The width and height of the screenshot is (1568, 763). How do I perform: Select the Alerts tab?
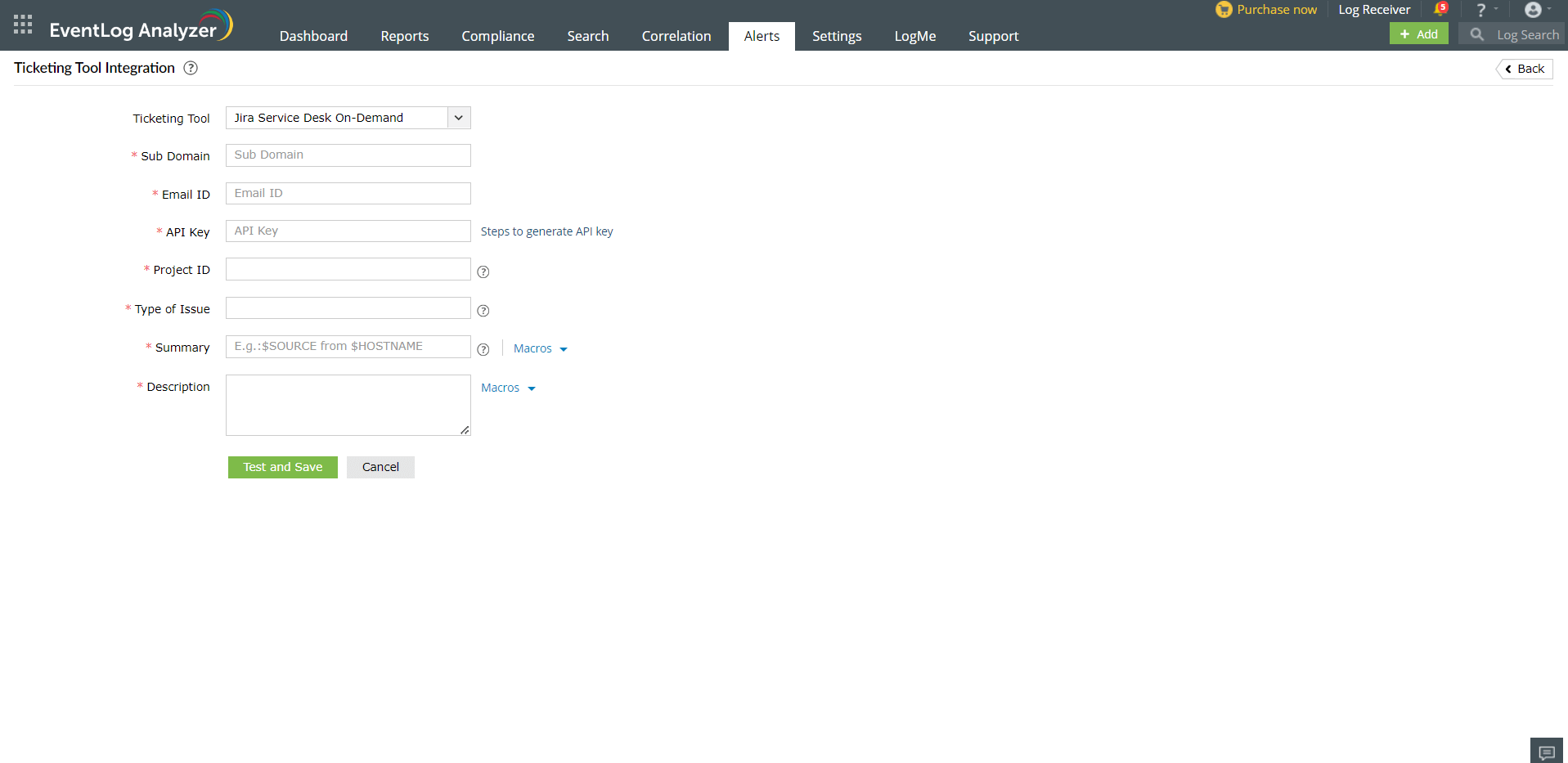coord(762,36)
